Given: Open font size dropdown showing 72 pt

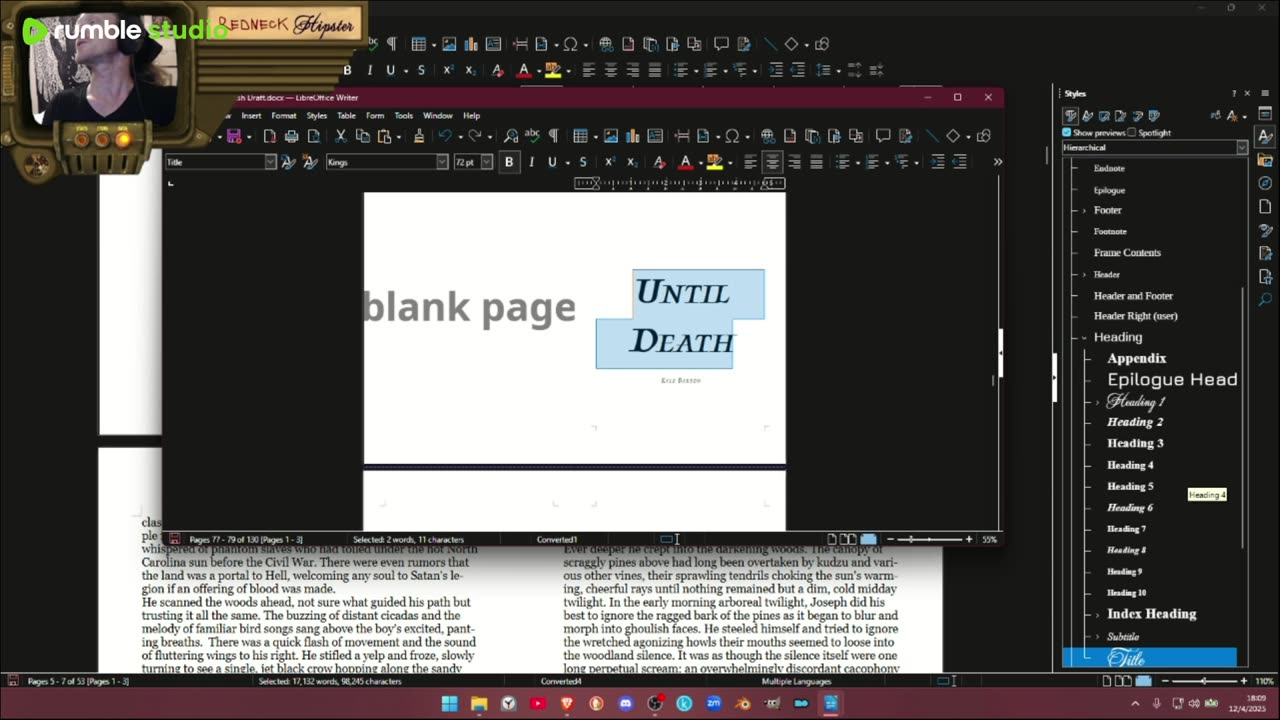Looking at the screenshot, I should (x=487, y=162).
